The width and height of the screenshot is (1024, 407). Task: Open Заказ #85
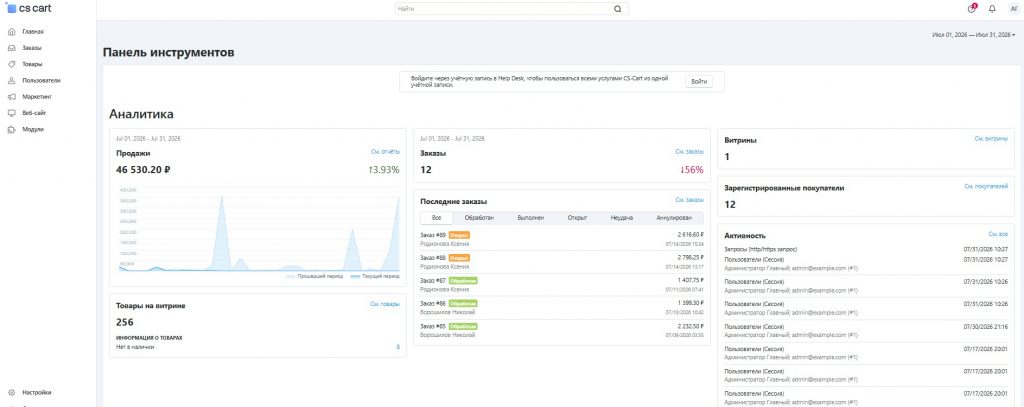433,326
